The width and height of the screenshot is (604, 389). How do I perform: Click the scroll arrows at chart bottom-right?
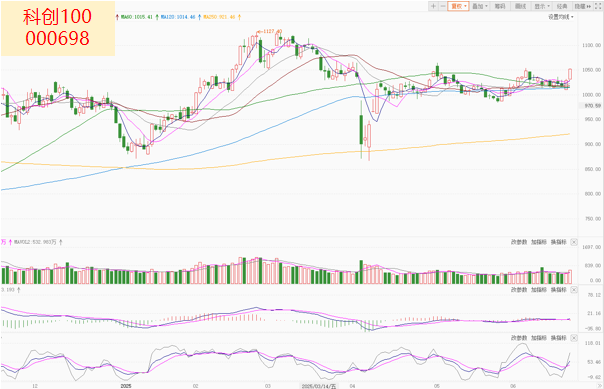click(600, 386)
